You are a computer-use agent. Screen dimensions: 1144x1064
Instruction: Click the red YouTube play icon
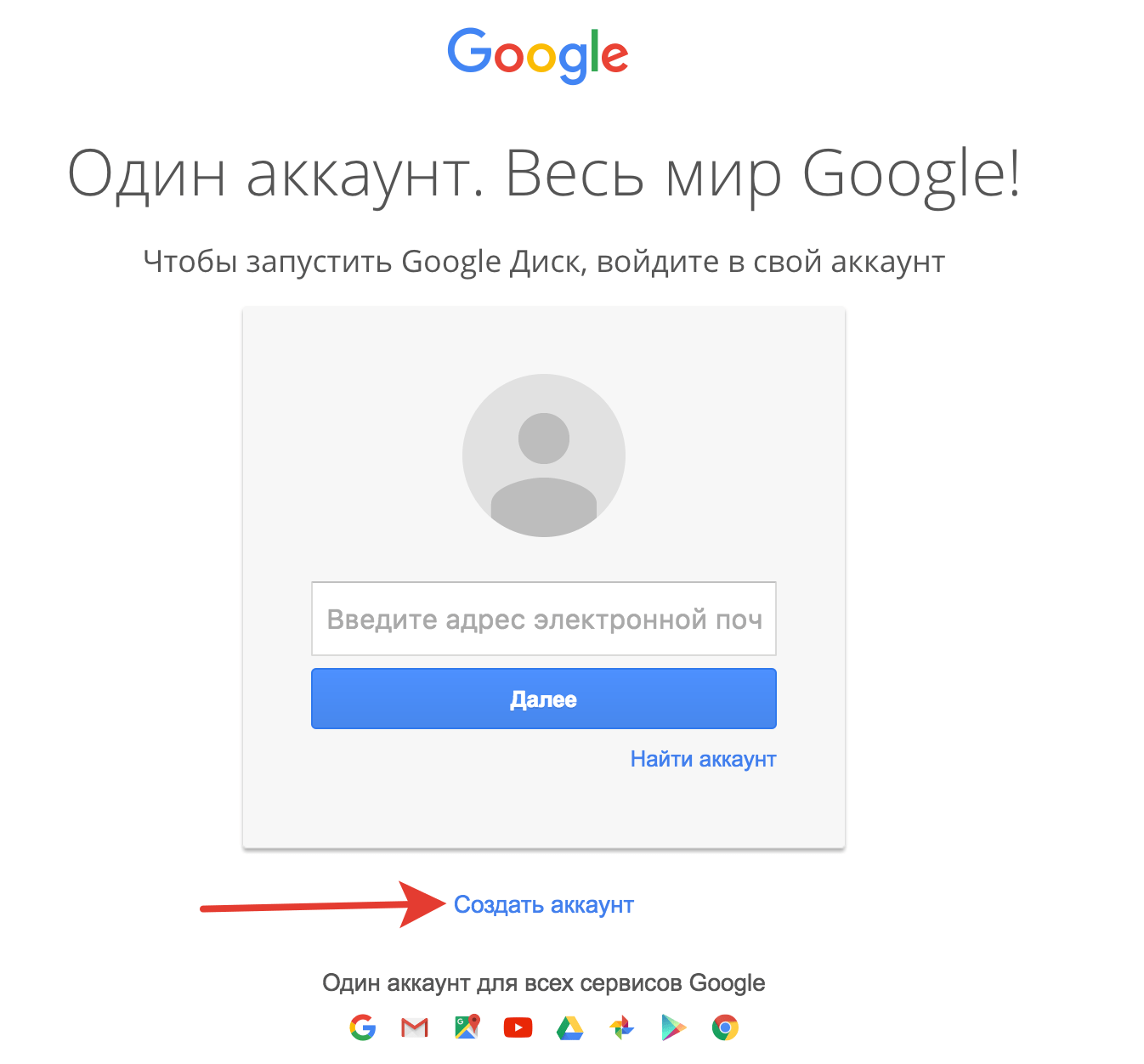pos(518,1028)
